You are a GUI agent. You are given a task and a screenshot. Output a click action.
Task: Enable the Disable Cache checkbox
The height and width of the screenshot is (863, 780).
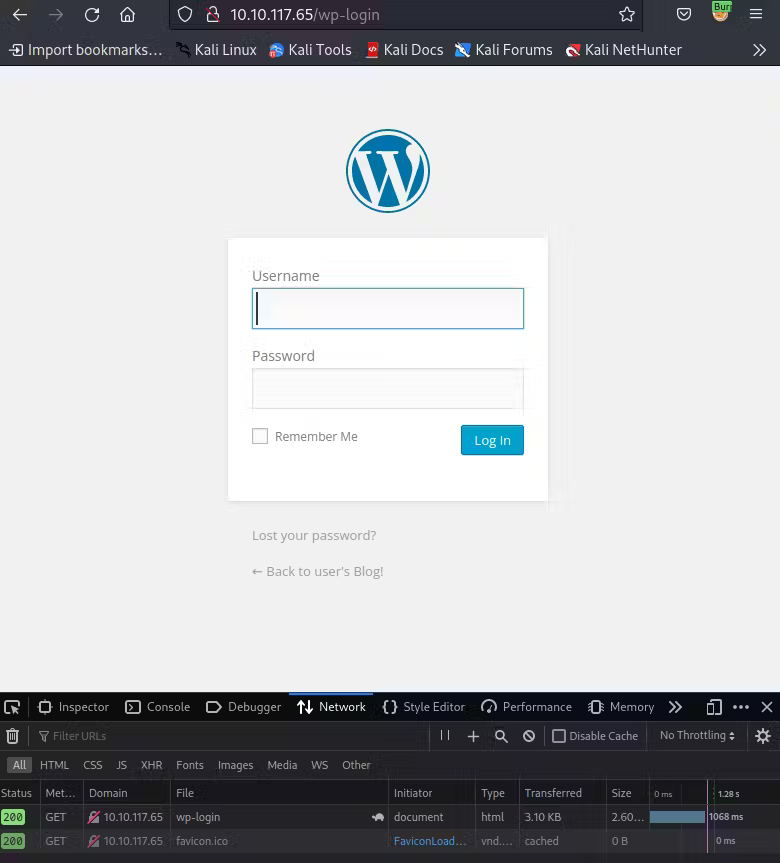[559, 736]
